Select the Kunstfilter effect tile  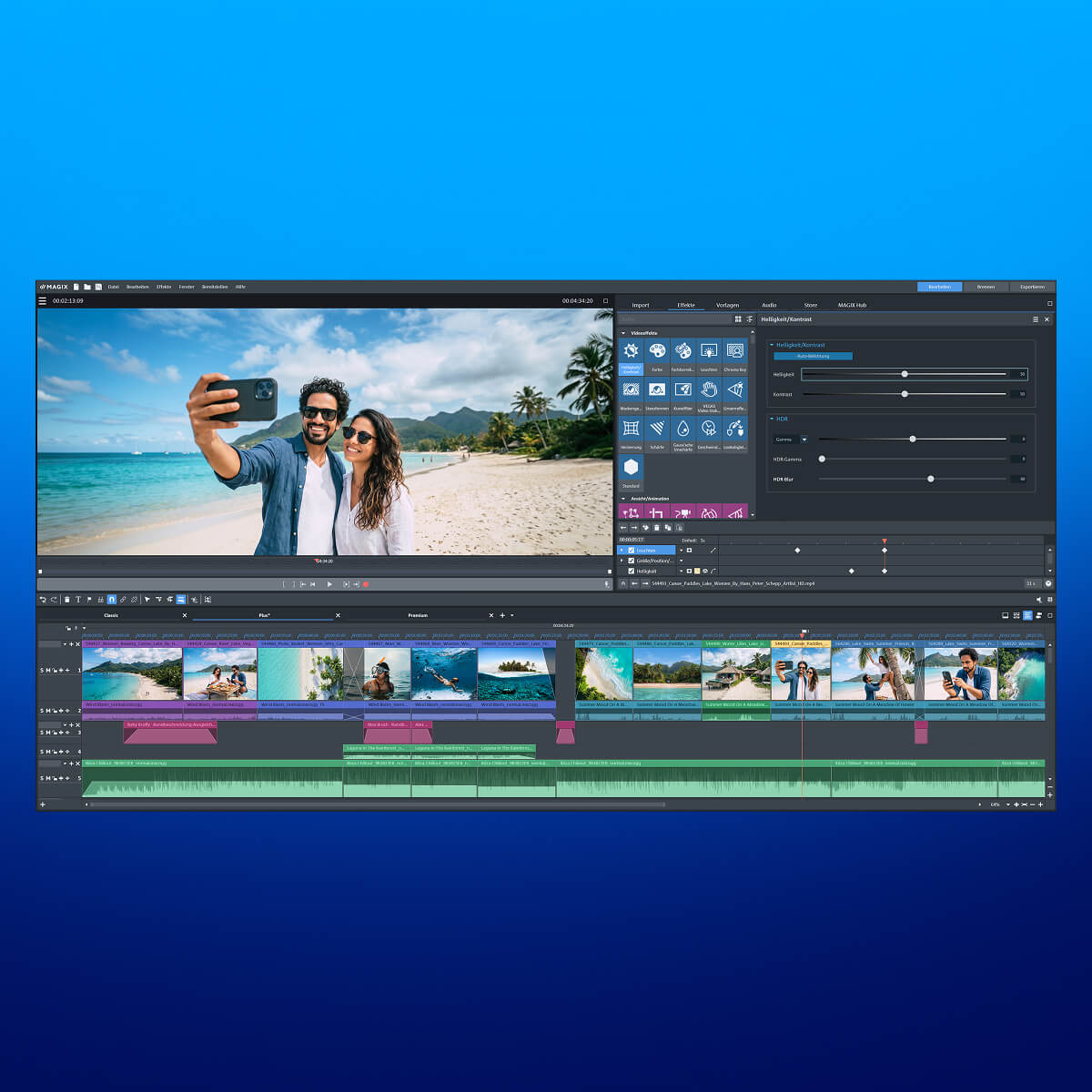click(x=682, y=396)
